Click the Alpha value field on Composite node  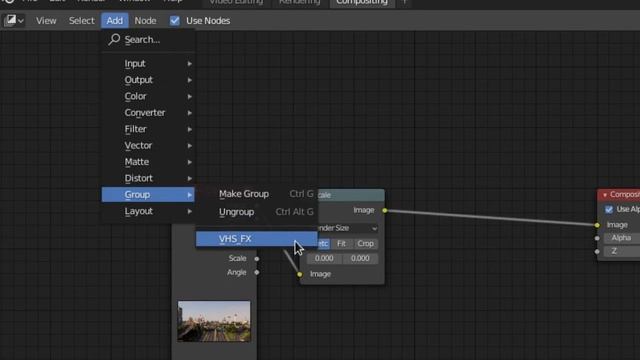point(622,238)
